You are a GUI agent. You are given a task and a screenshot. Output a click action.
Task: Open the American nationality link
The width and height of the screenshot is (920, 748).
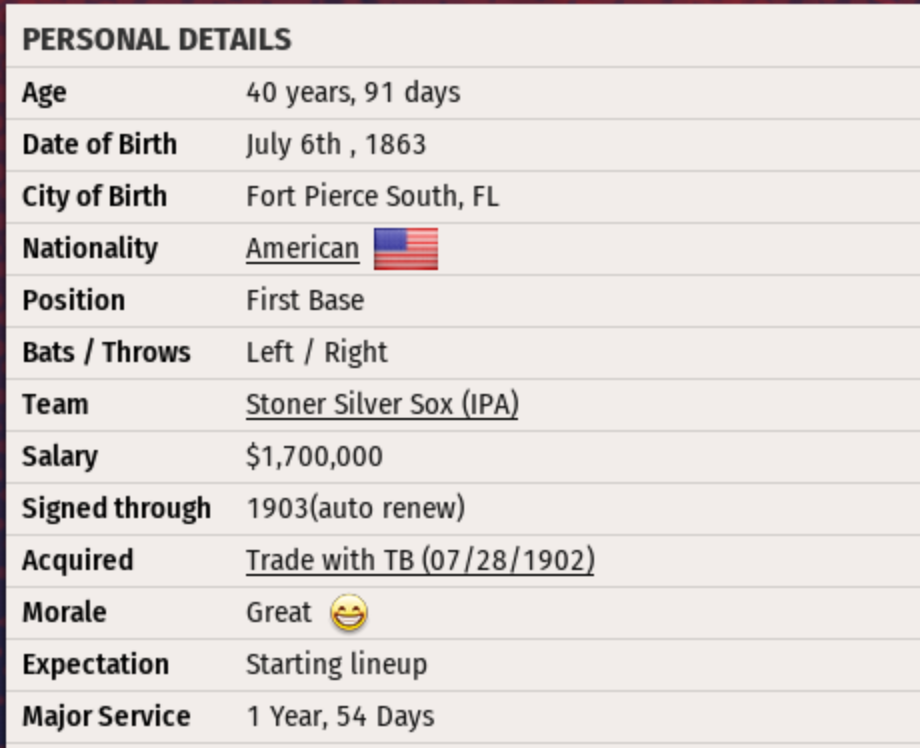[302, 249]
